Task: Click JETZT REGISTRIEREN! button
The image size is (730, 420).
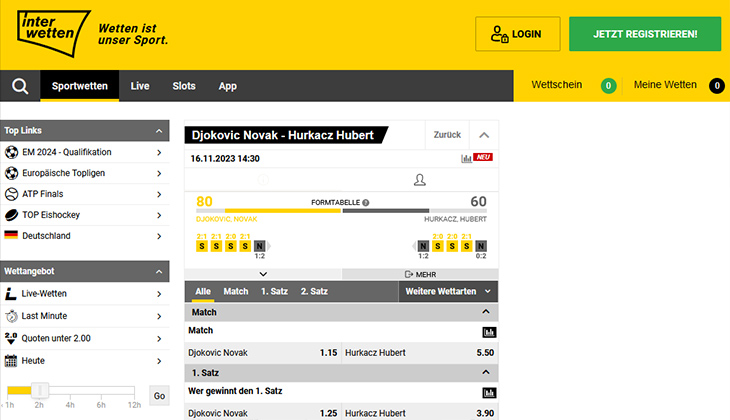Action: click(645, 34)
